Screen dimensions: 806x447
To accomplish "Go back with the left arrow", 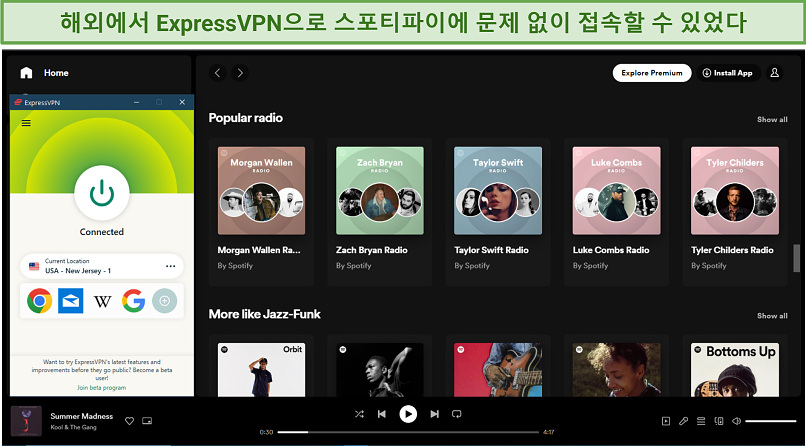I will (217, 73).
